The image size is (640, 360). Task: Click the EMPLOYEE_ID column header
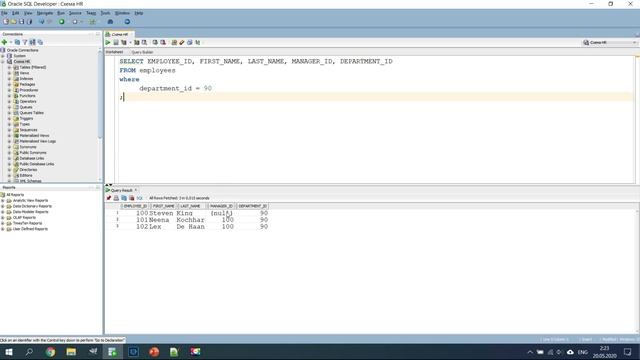coord(135,206)
